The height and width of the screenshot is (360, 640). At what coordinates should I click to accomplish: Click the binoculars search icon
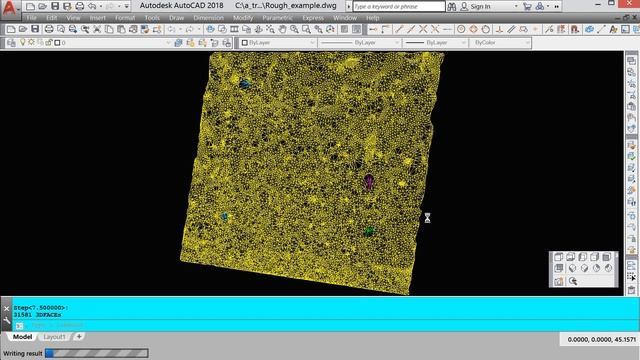[451, 6]
